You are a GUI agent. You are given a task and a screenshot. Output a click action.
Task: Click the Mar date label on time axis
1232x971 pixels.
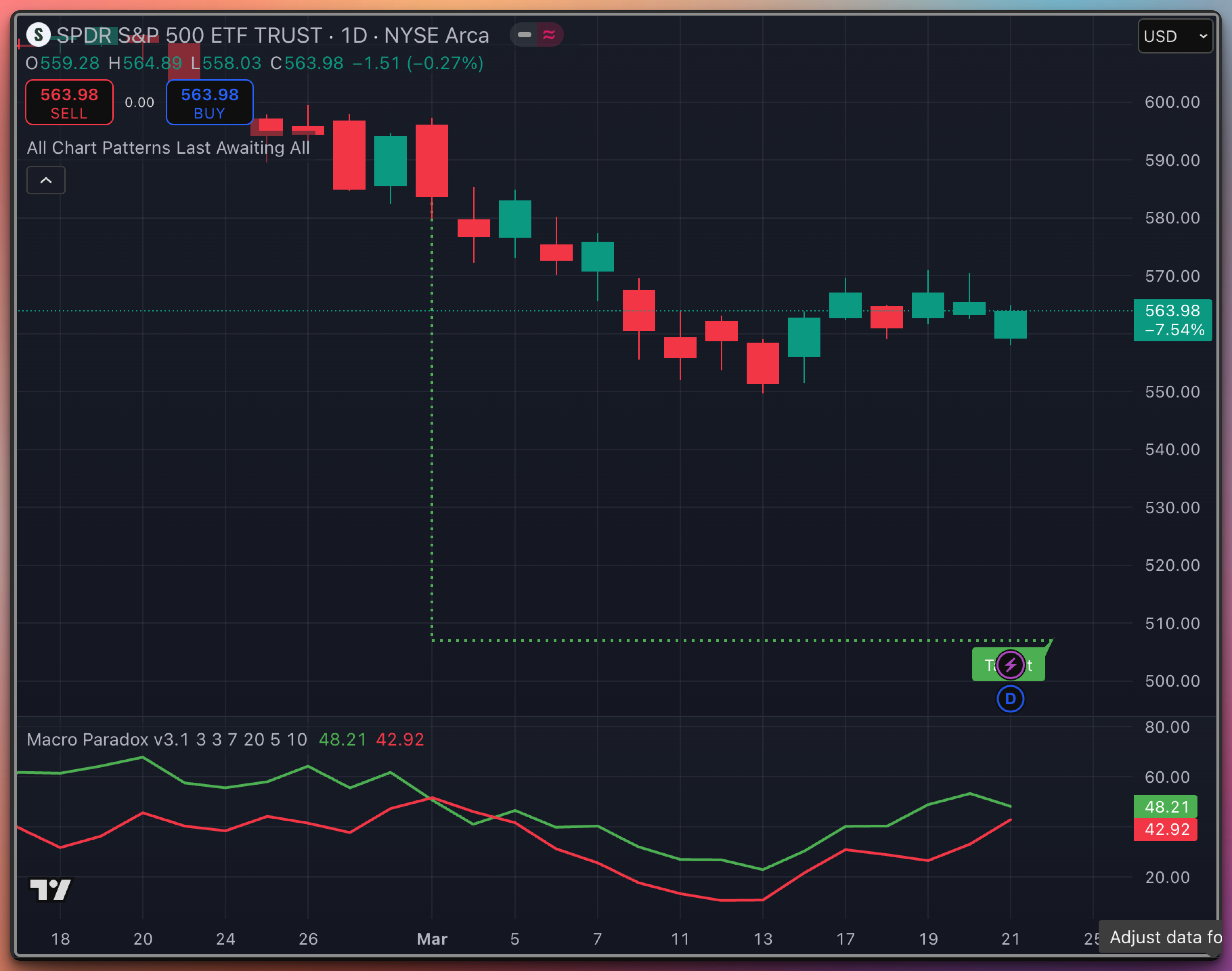point(432,939)
